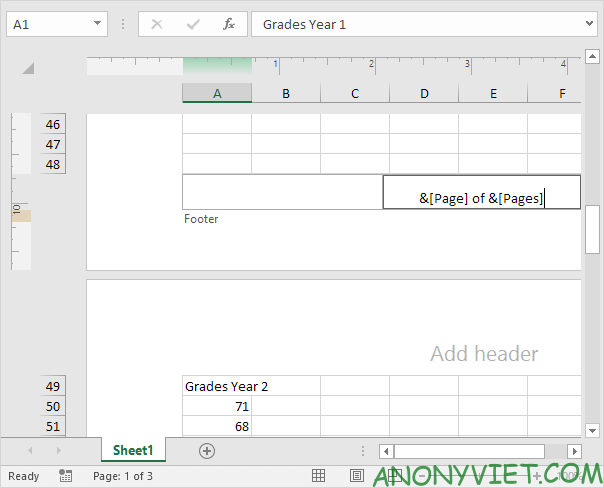Click the Cancel entry X icon
This screenshot has height=488, width=604.
point(157,23)
